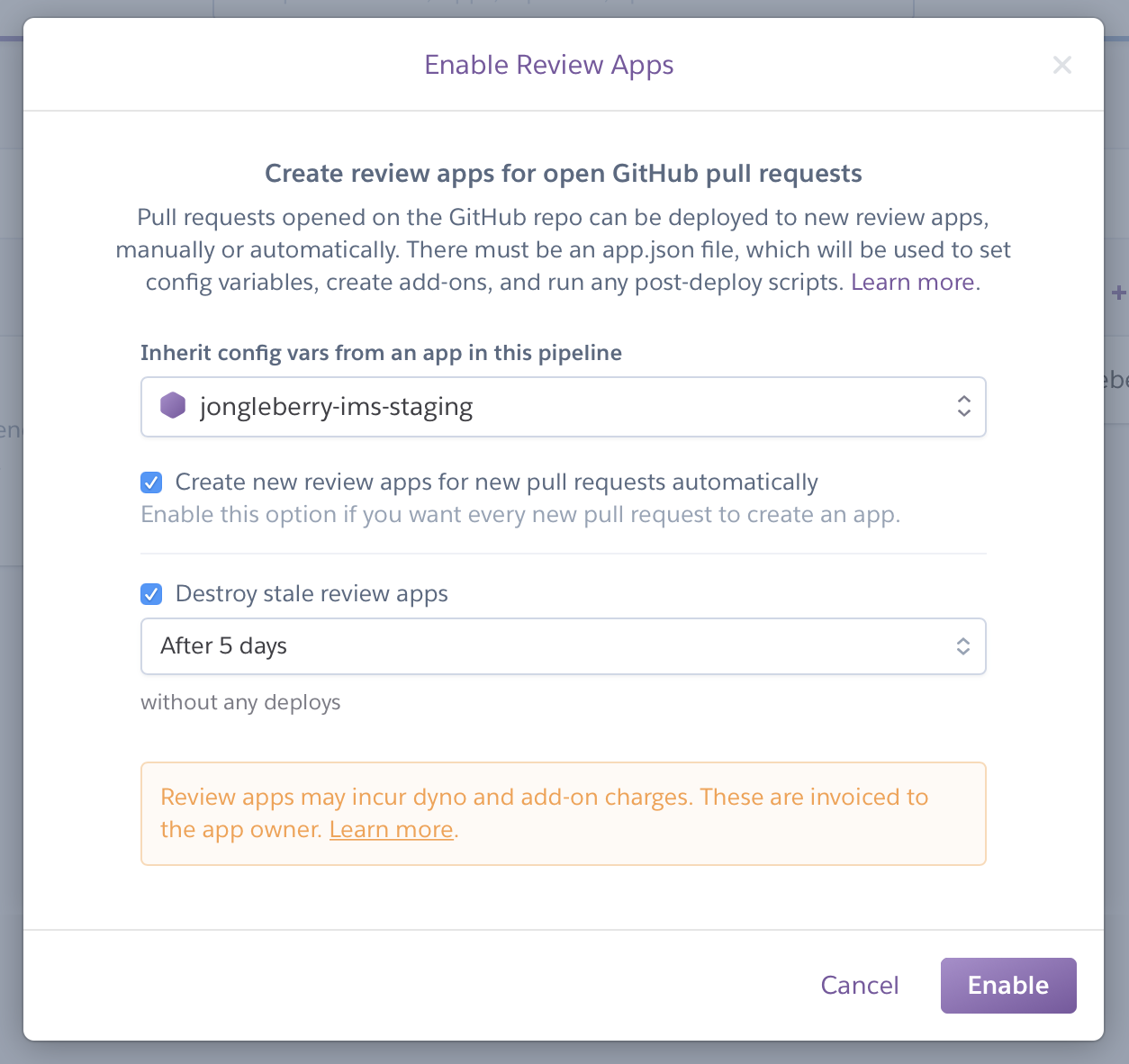Screen dimensions: 1129x1064
Task: Click the chevron arrows beside After 5 days
Action: (x=962, y=646)
